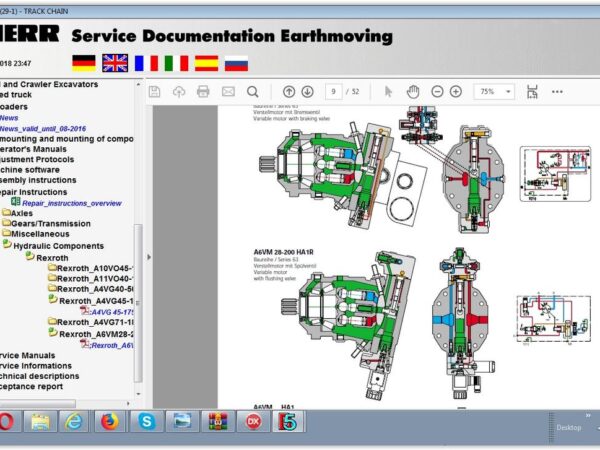Expand the Rexroth_A4VG40 folder

91,289
